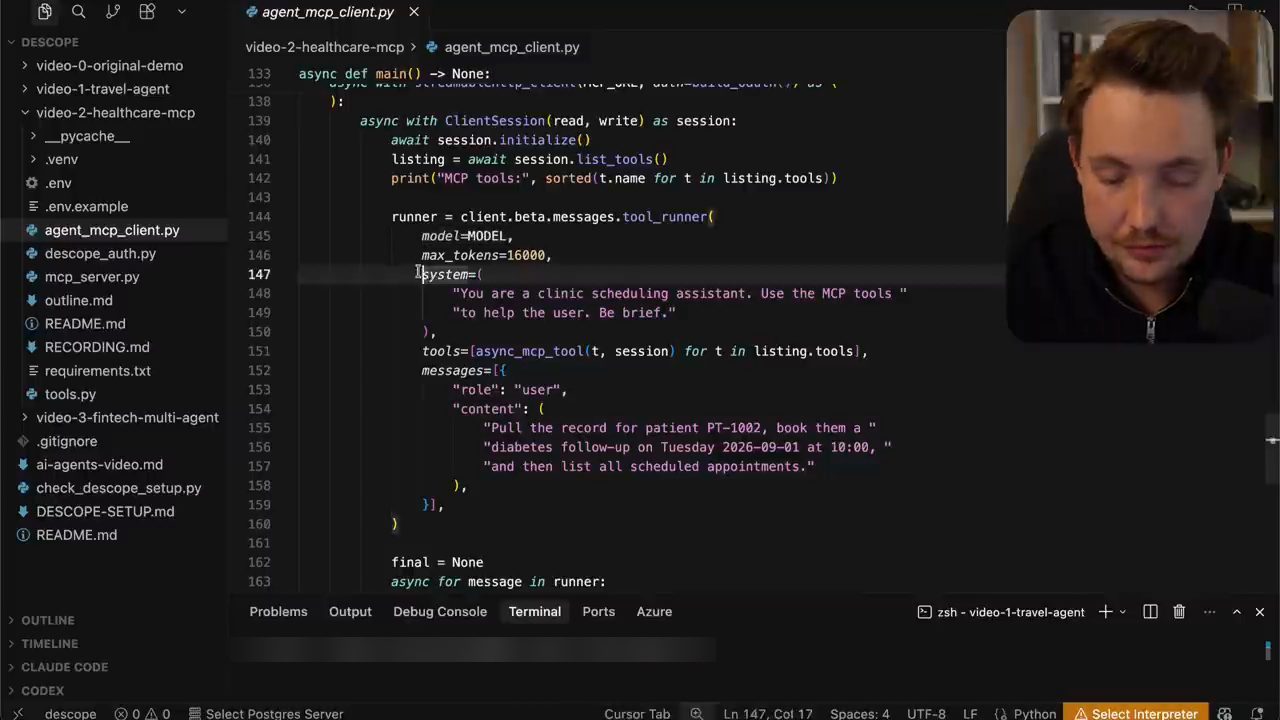The height and width of the screenshot is (720, 1280).
Task: Expand the video-3-fintech-multi-agent folder
Action: click(127, 418)
